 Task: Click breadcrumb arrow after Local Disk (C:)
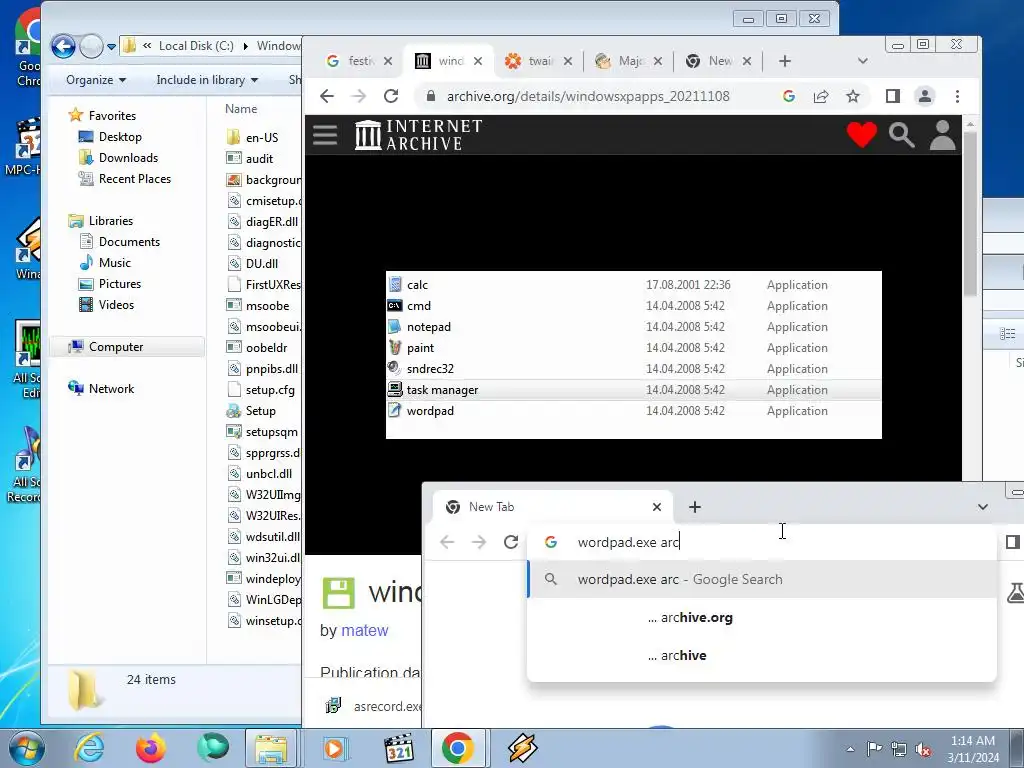click(246, 46)
